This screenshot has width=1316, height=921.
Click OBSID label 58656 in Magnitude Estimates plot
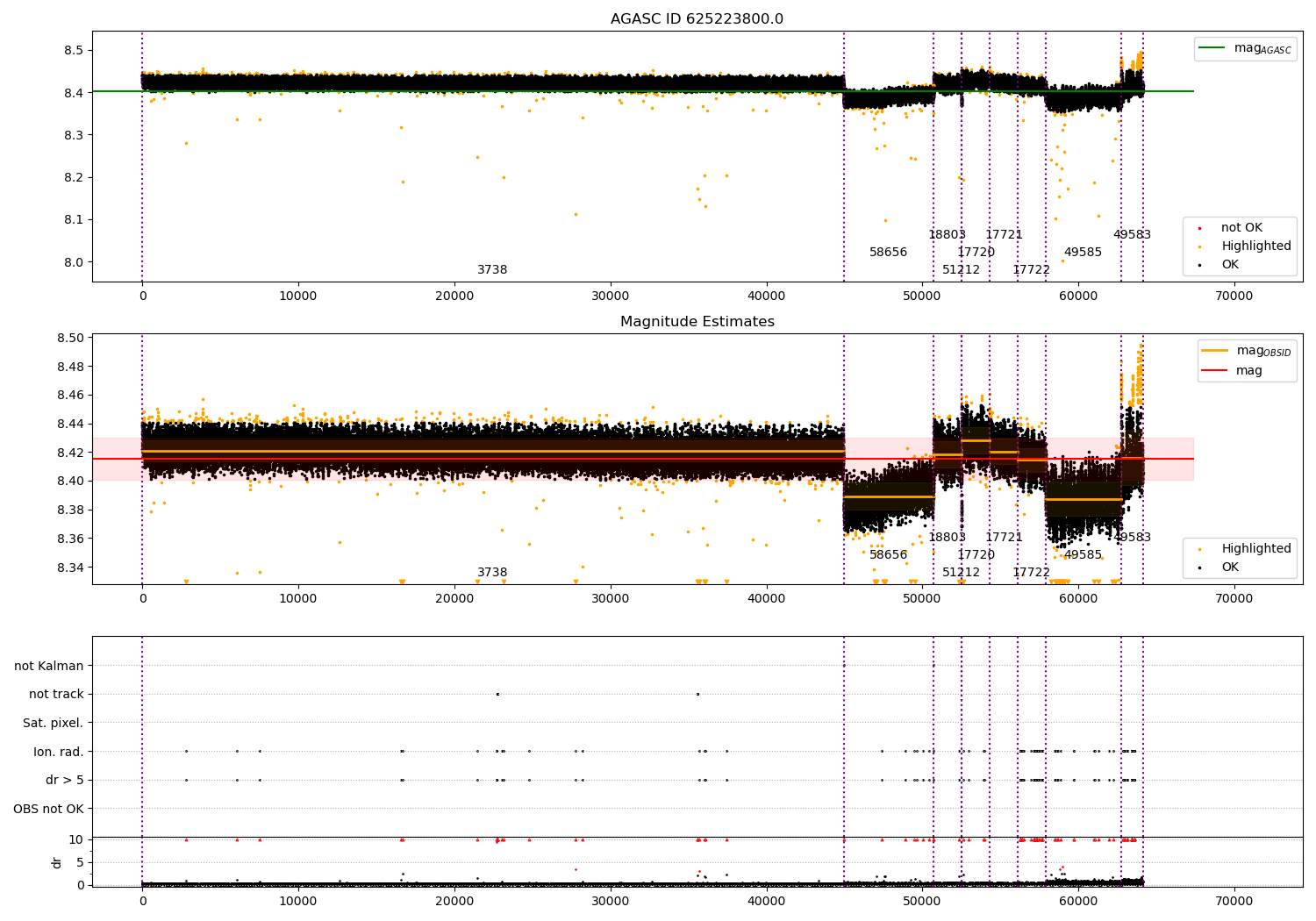pos(888,555)
